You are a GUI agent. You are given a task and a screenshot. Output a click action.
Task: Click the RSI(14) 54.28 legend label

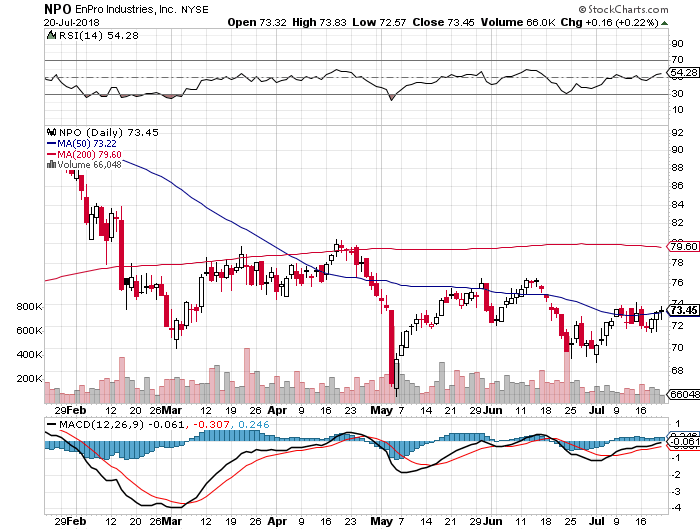(99, 35)
